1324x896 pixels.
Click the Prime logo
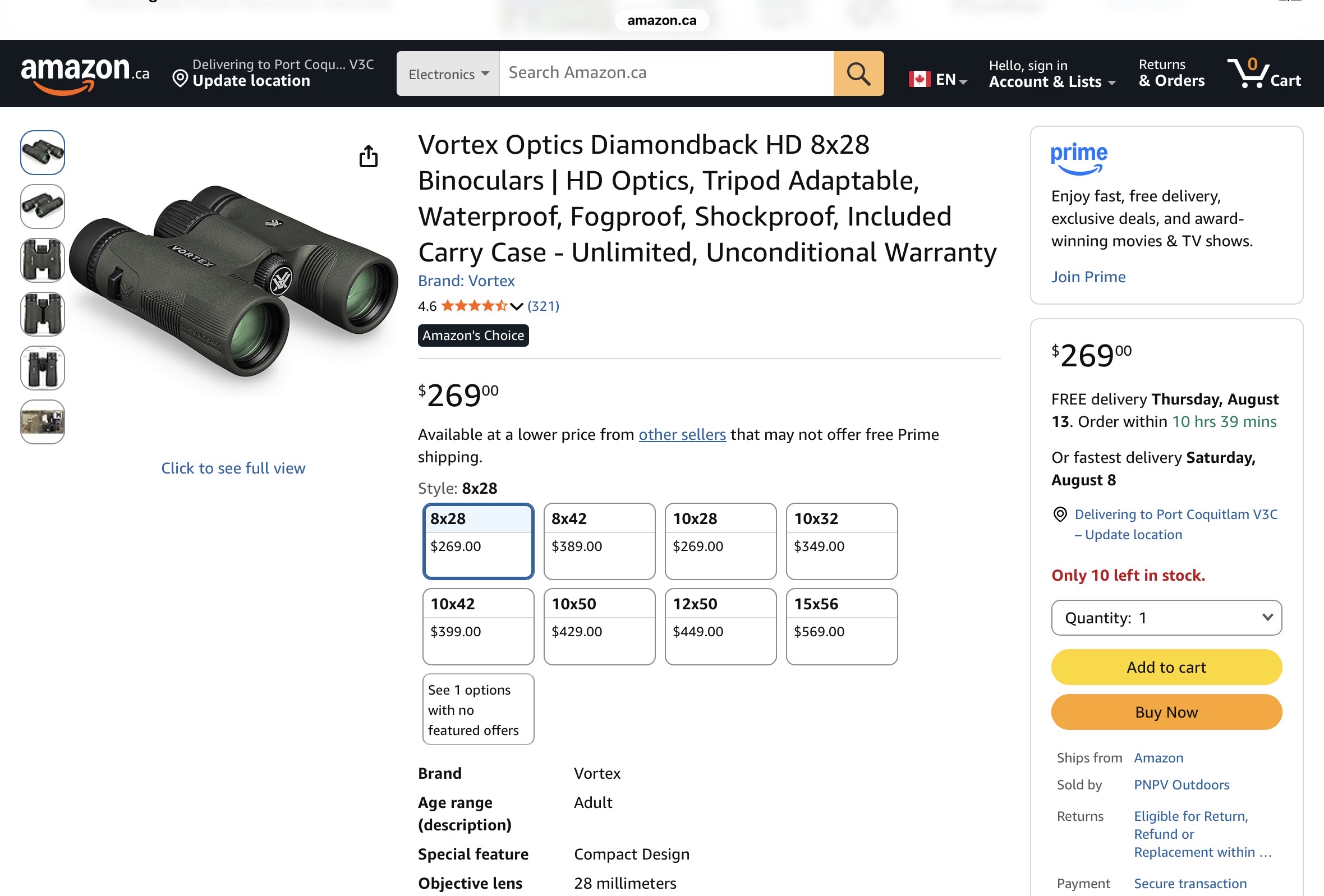coord(1079,158)
